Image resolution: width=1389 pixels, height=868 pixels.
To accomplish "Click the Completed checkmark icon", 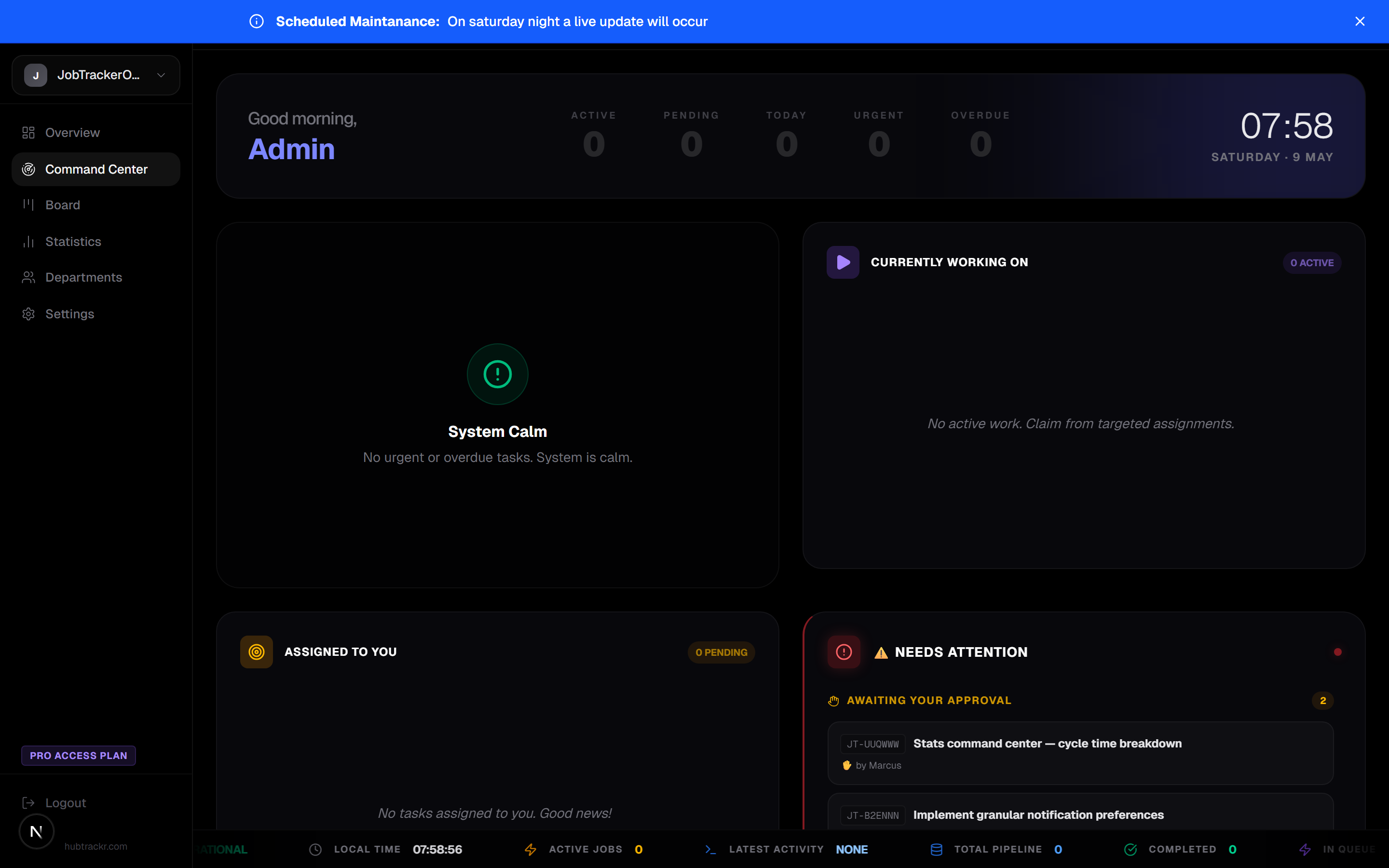I will pos(1130,849).
